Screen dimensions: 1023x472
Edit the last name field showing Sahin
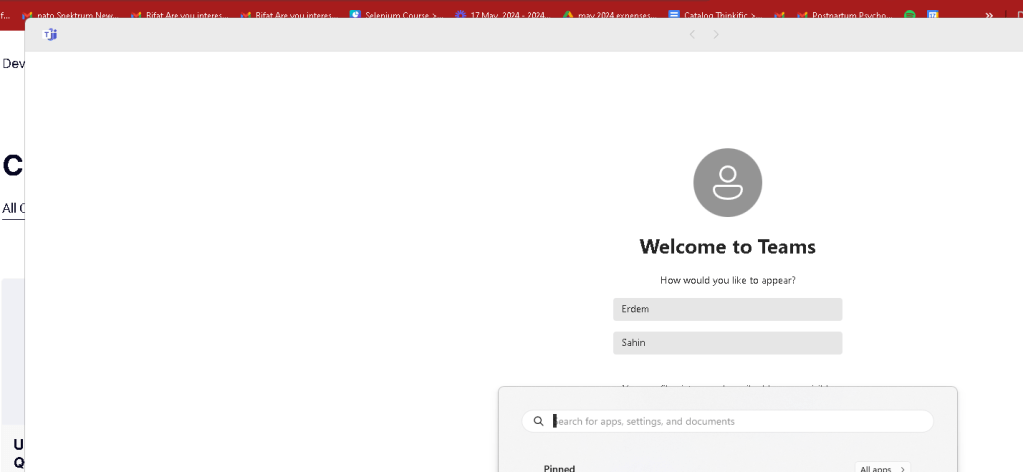tap(727, 343)
